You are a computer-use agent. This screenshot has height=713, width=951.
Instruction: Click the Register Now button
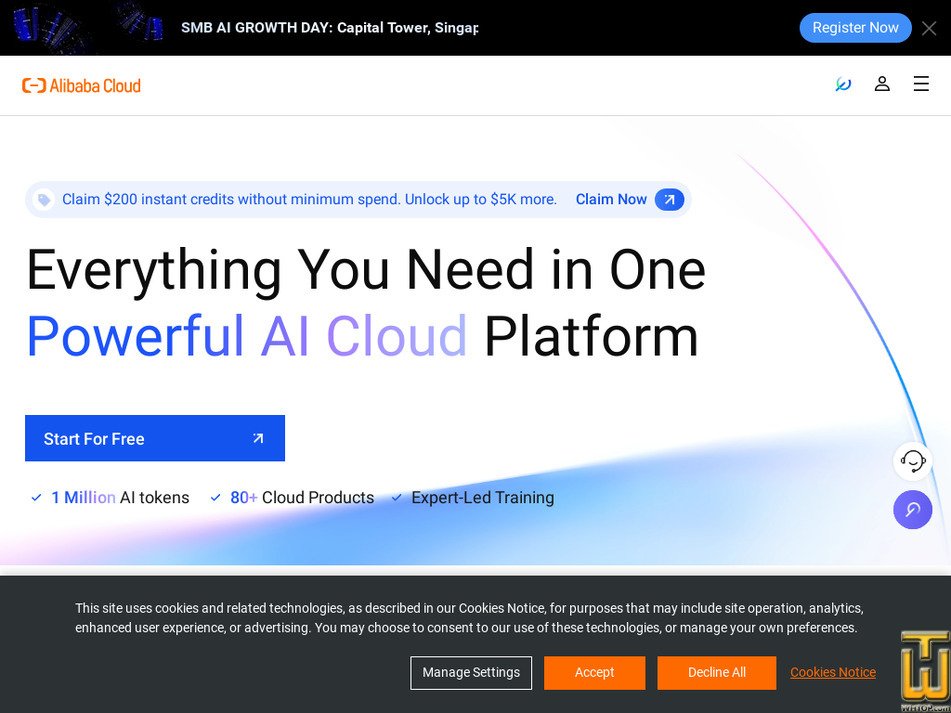click(855, 27)
